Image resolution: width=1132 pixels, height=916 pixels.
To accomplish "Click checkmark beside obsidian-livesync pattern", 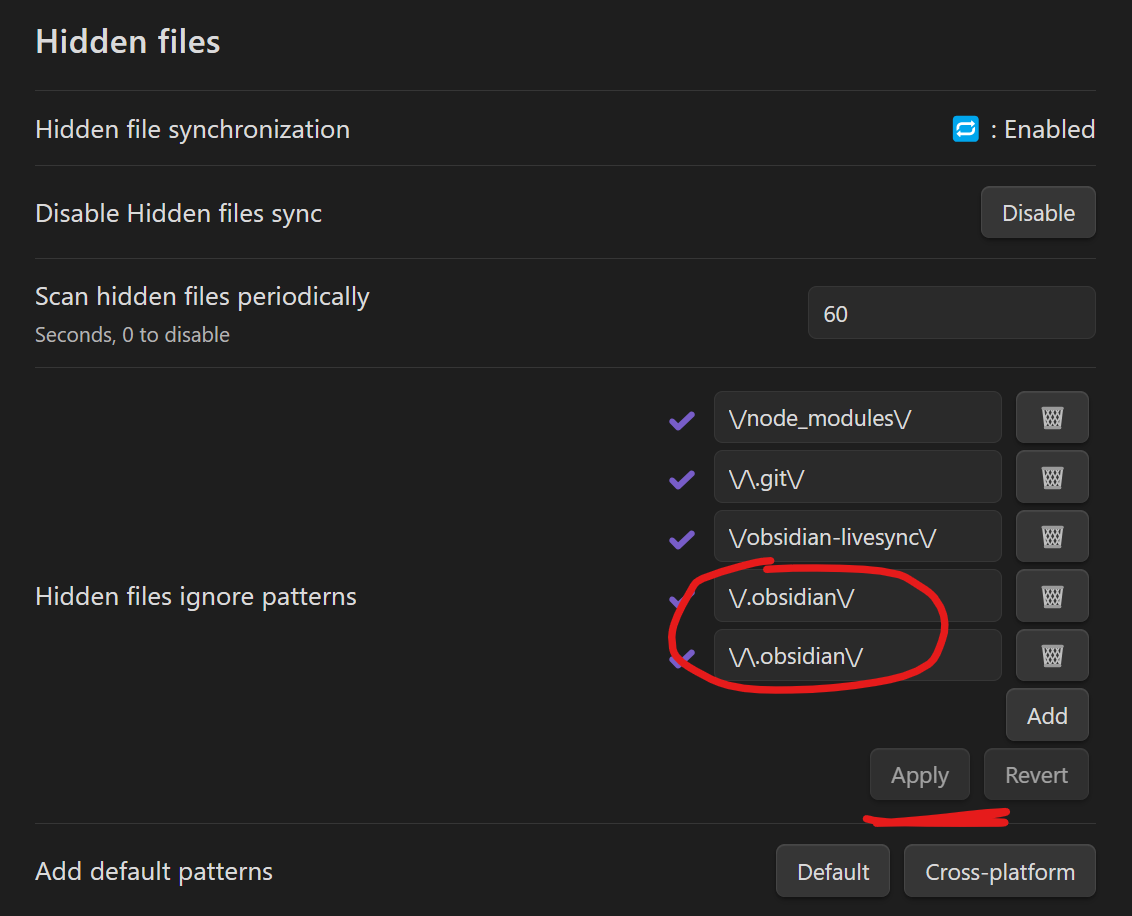I will coord(682,540).
